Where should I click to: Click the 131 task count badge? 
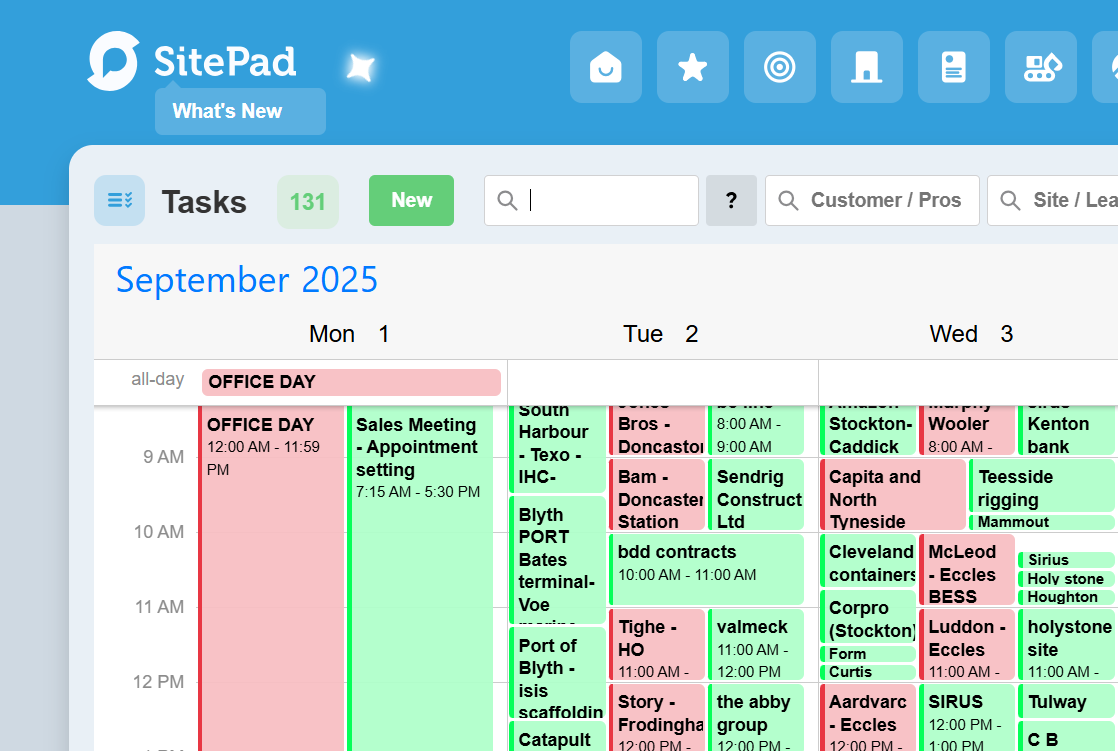pos(308,202)
